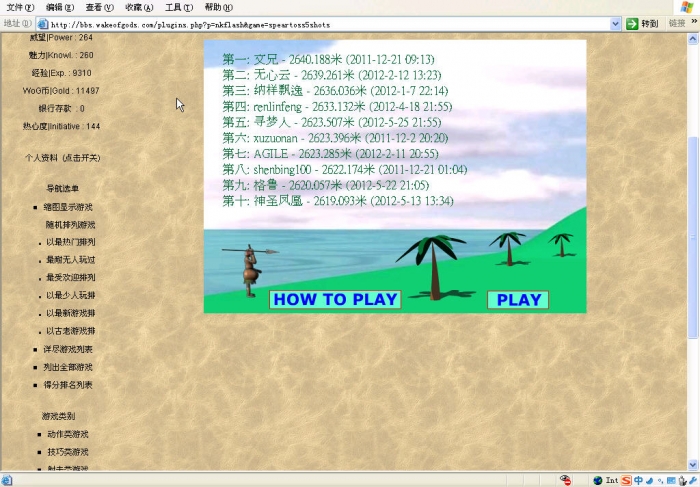Open the 编辑(E) menu

coord(60,7)
